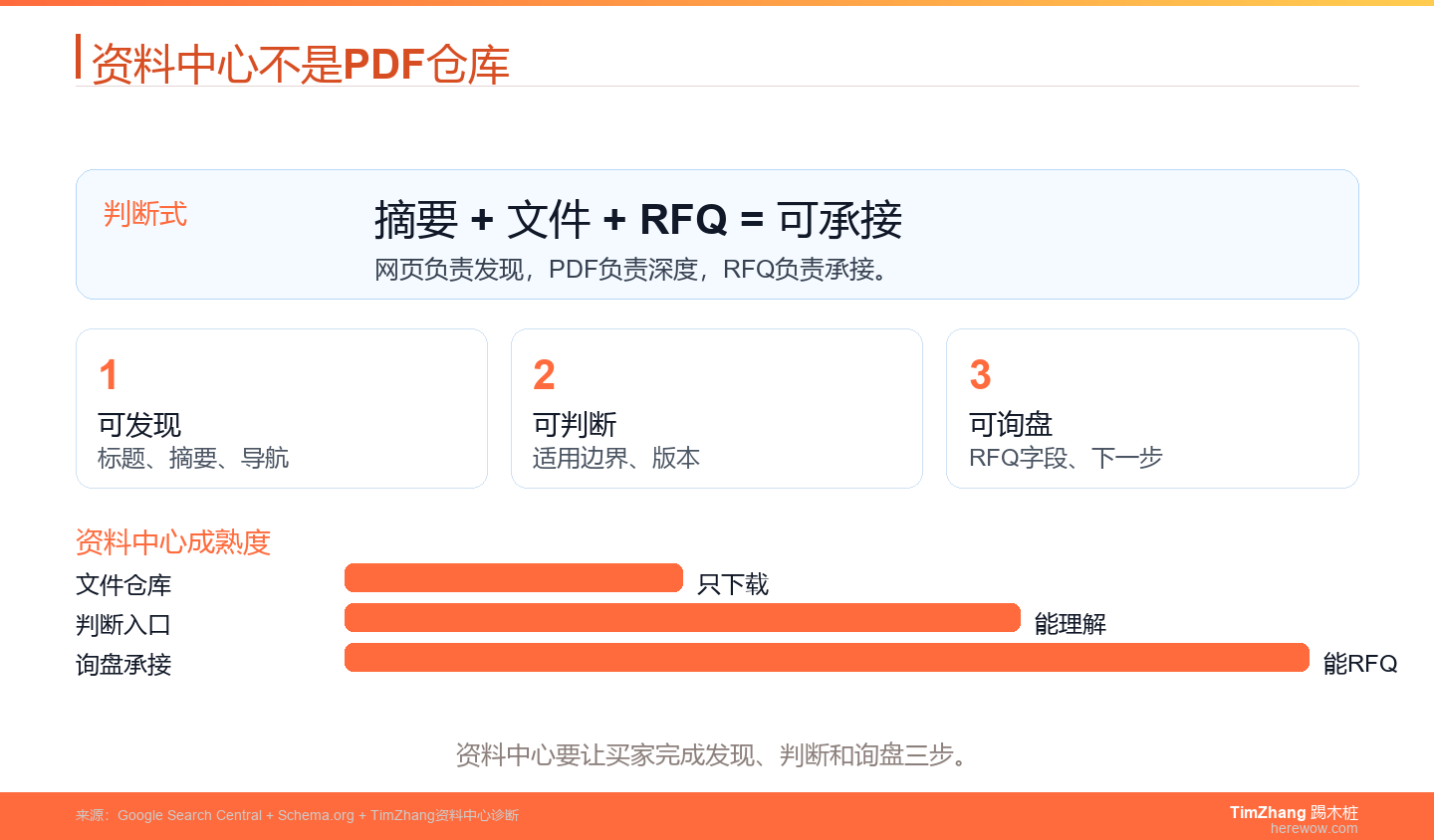
Task: Click the 判断入口 row label
Action: [123, 625]
